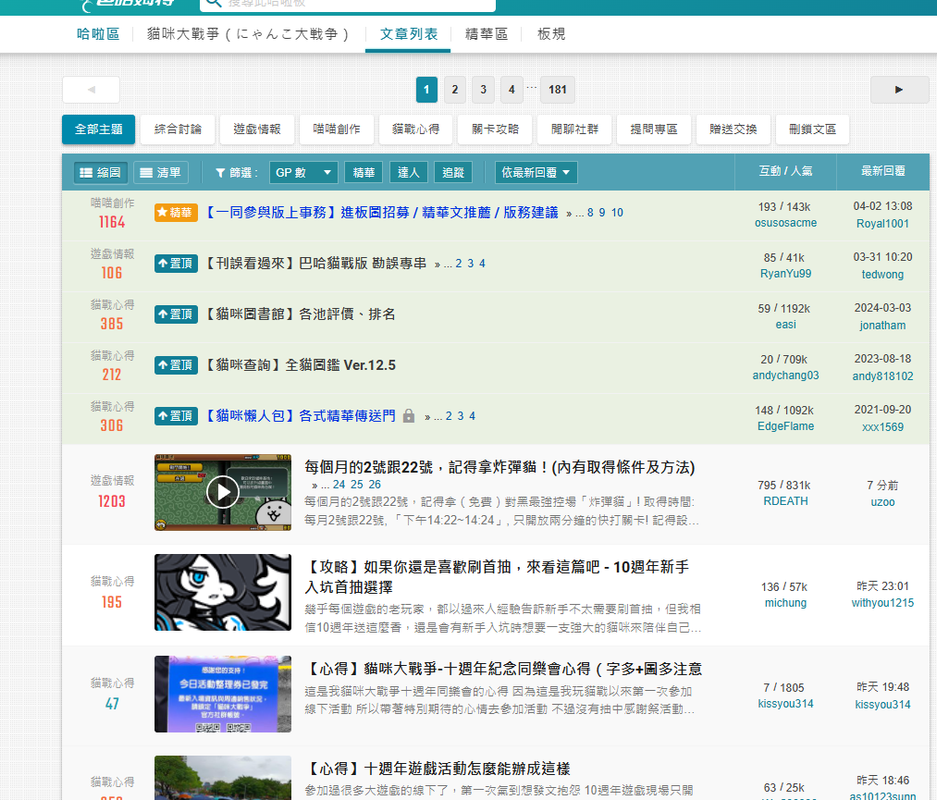Open the 哈啦區 nav item

click(x=99, y=34)
